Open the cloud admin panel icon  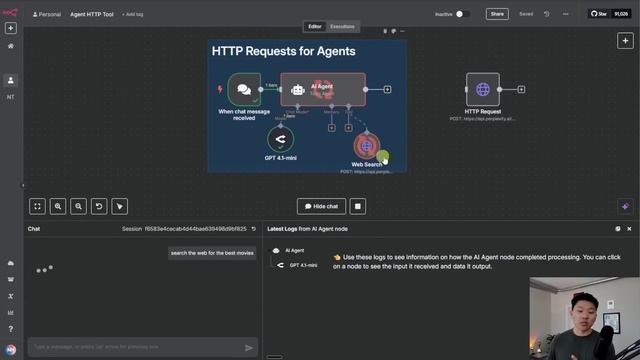11,263
